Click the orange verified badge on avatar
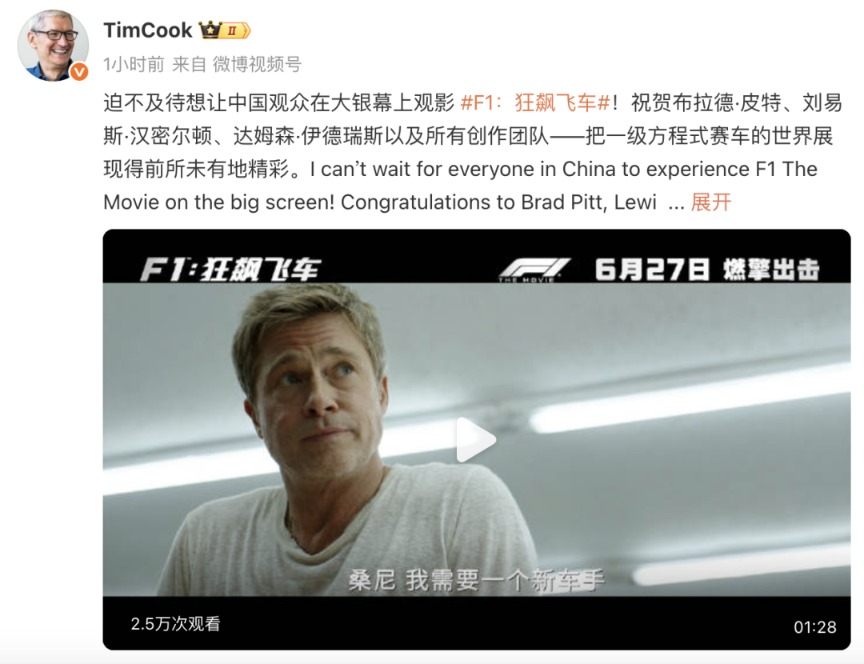Screen dimensions: 864x664 79,71
